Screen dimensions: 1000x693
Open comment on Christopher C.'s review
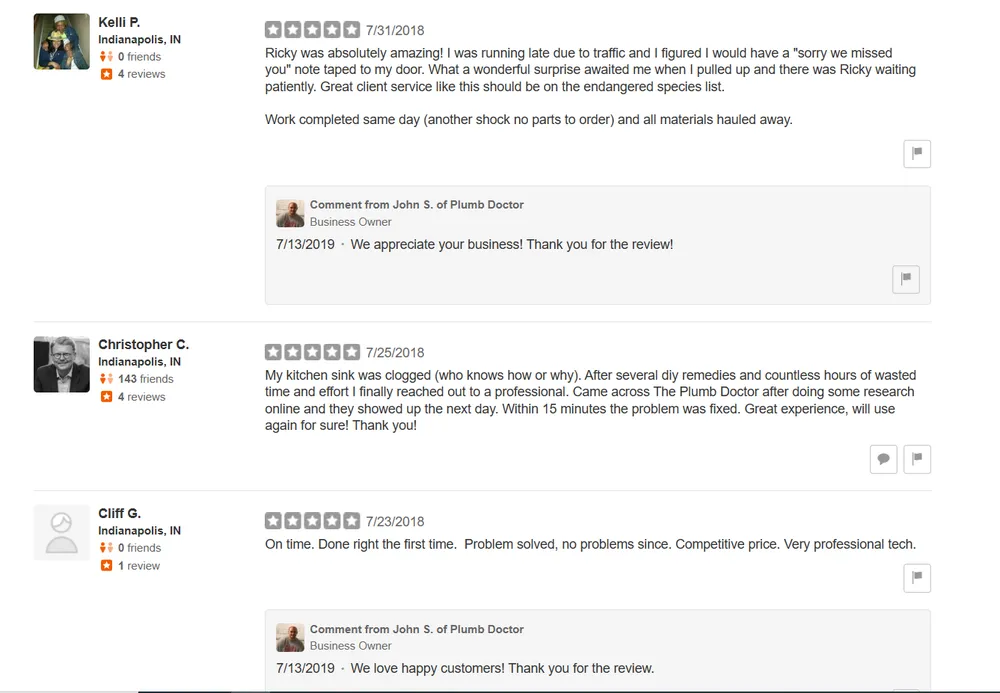point(883,459)
